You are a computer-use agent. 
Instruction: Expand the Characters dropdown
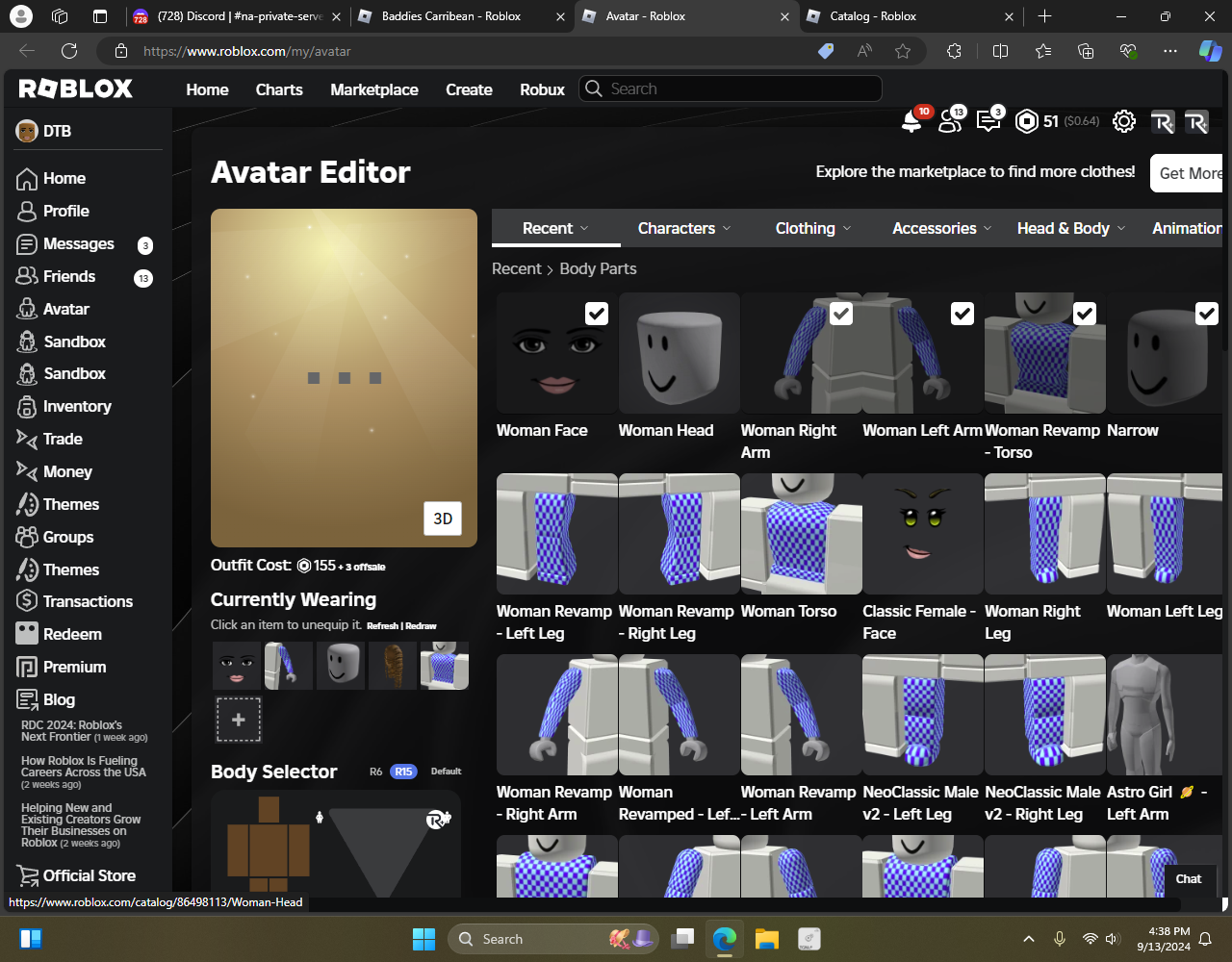pyautogui.click(x=684, y=228)
